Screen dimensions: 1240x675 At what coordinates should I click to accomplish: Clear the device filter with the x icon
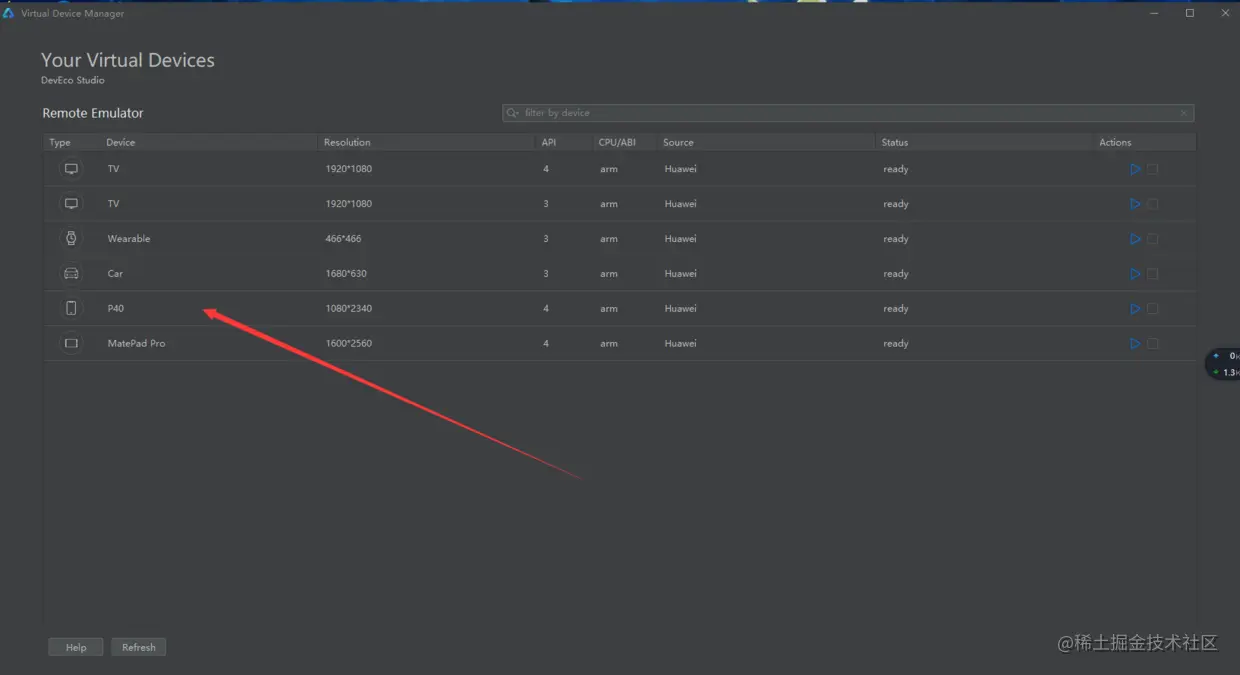1184,113
